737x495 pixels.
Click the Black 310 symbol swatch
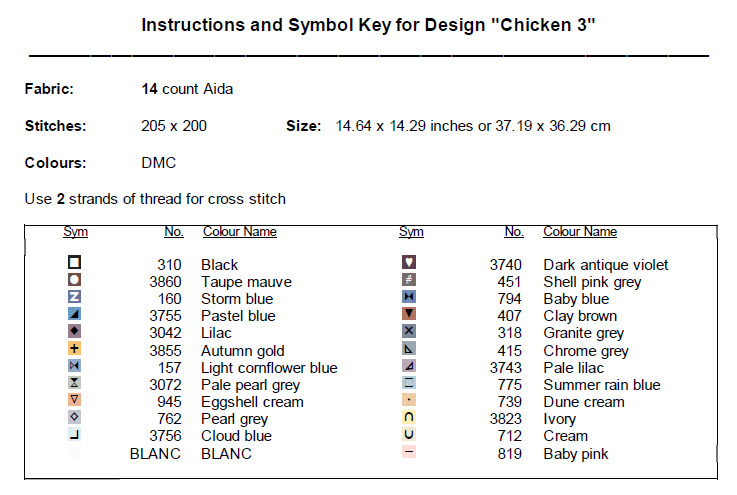click(x=75, y=264)
